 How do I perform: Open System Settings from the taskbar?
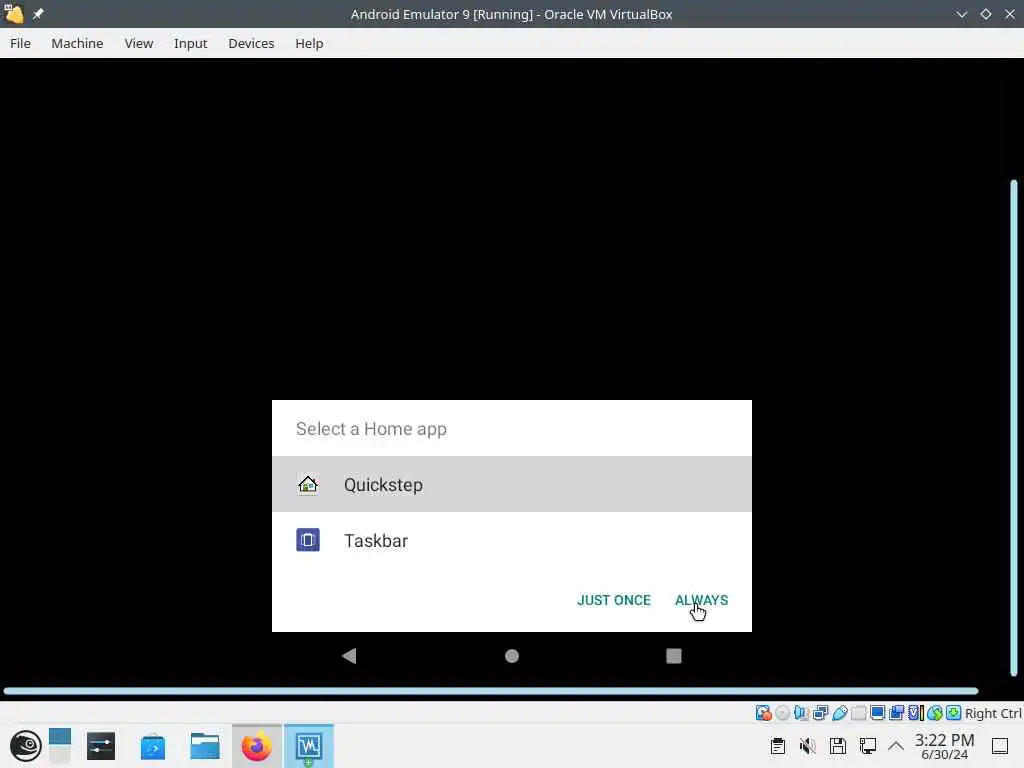(x=101, y=746)
